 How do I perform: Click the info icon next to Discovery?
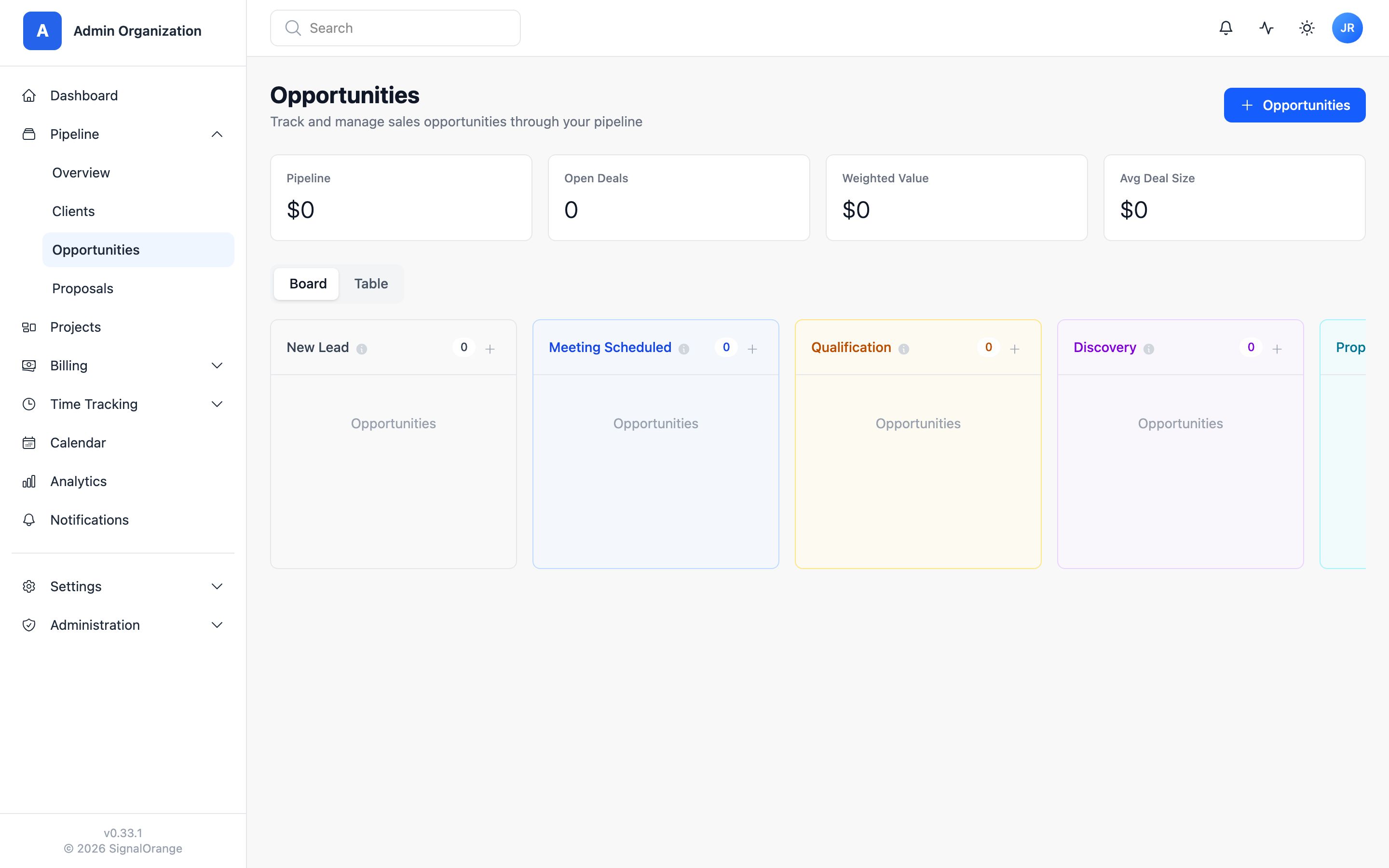point(1148,349)
